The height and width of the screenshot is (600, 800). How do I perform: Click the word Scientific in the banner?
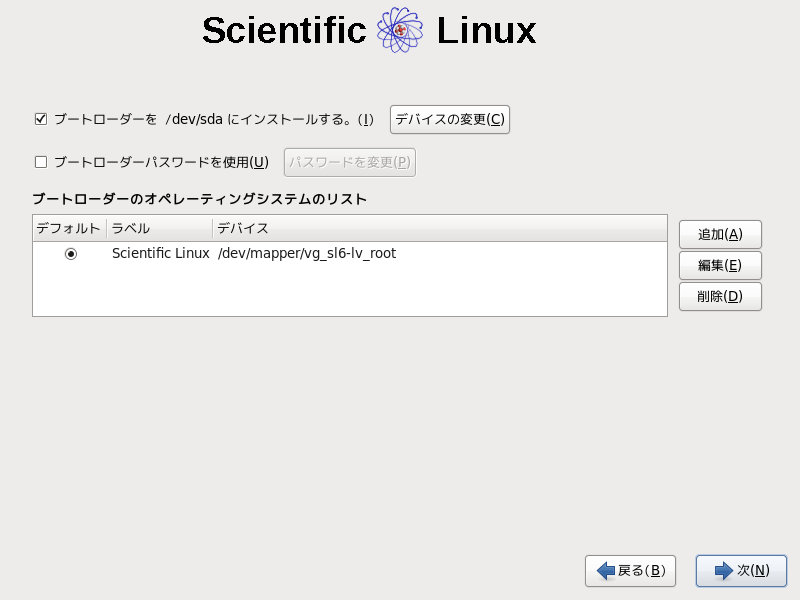click(284, 31)
